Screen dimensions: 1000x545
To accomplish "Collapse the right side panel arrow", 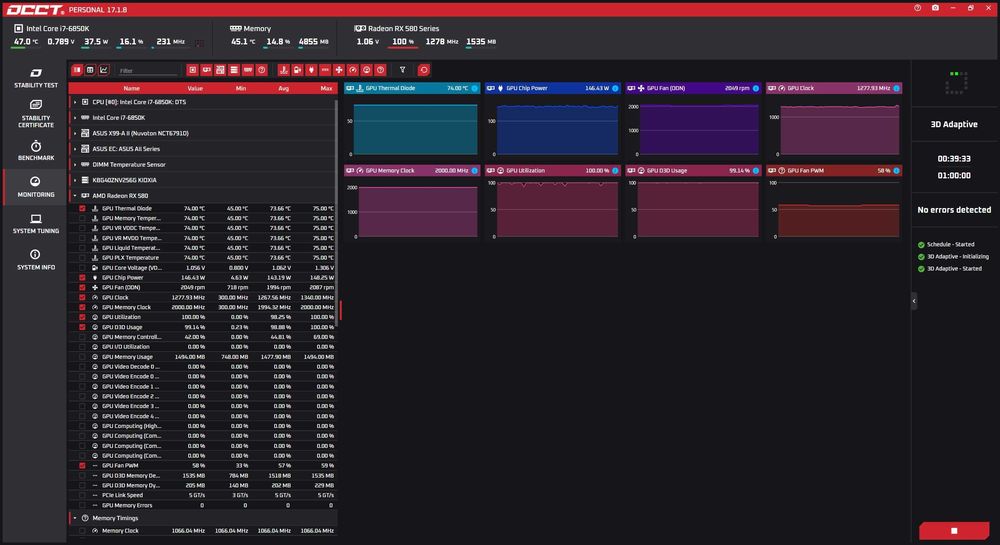I will coord(914,301).
